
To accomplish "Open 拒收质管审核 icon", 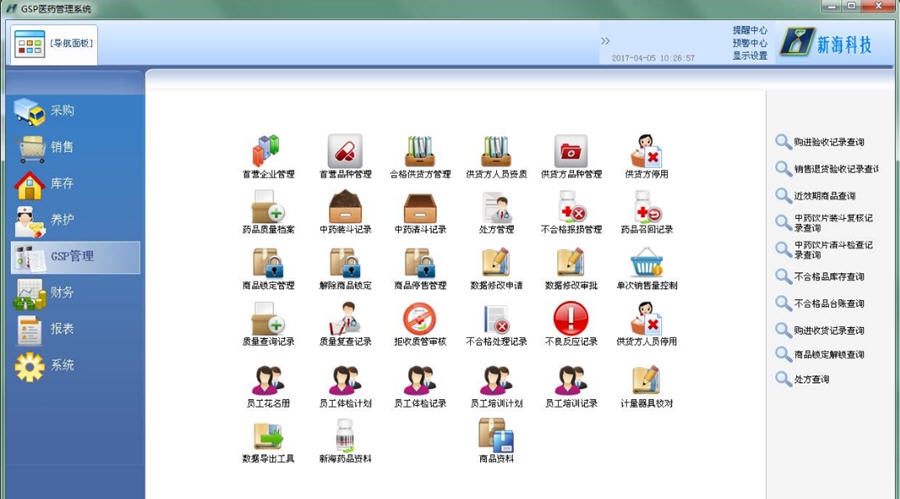I will point(419,320).
